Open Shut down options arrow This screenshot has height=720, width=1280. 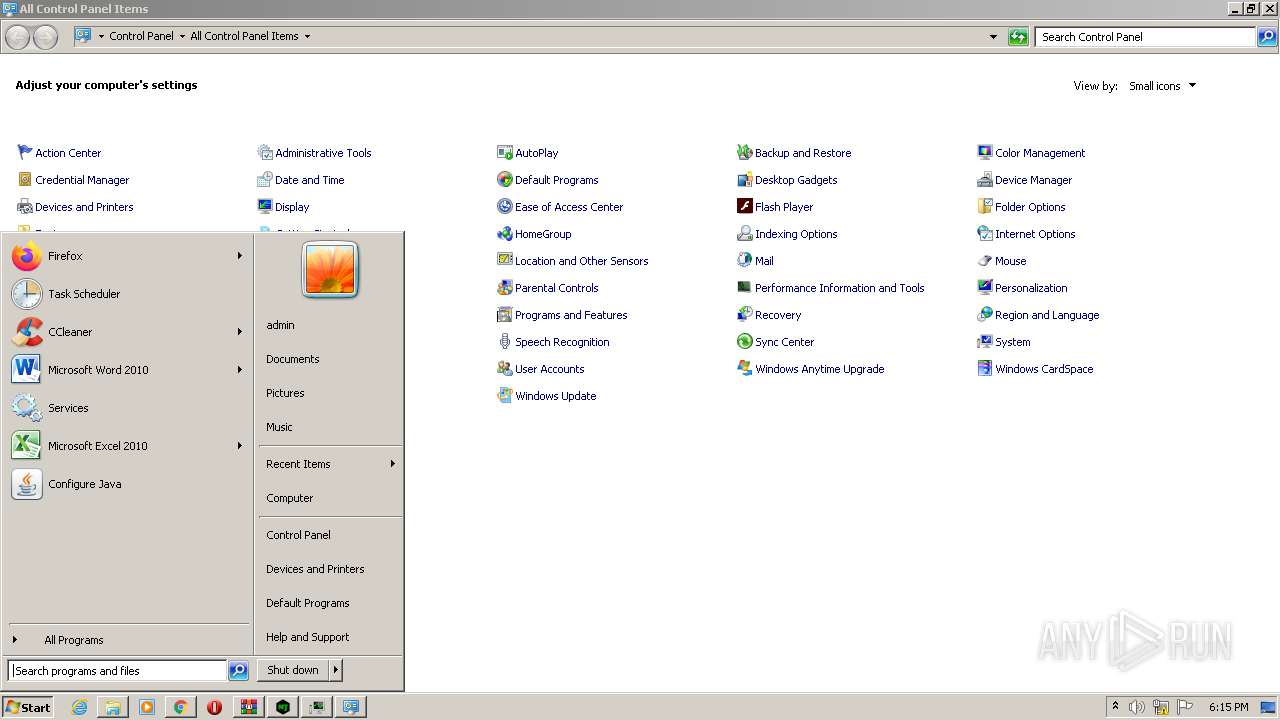[x=336, y=670]
